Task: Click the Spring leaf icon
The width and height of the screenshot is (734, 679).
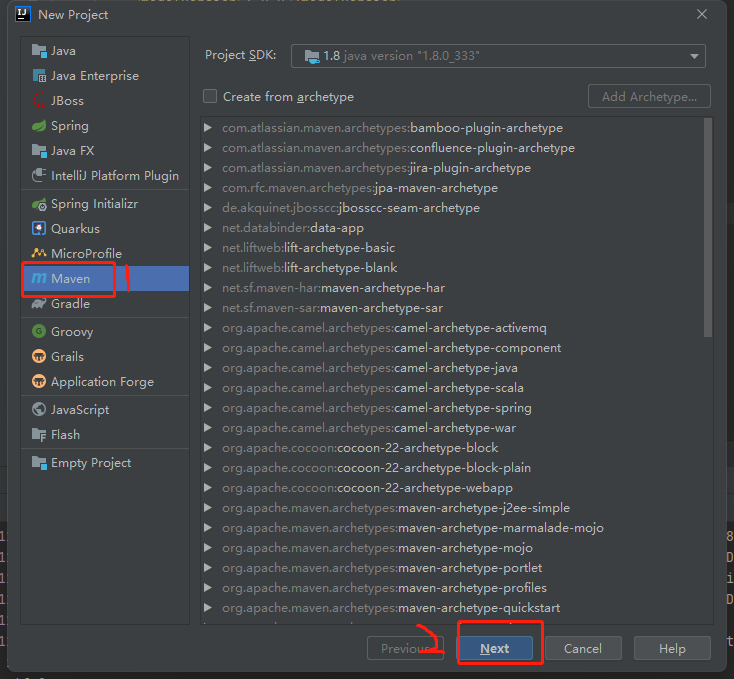Action: point(39,125)
